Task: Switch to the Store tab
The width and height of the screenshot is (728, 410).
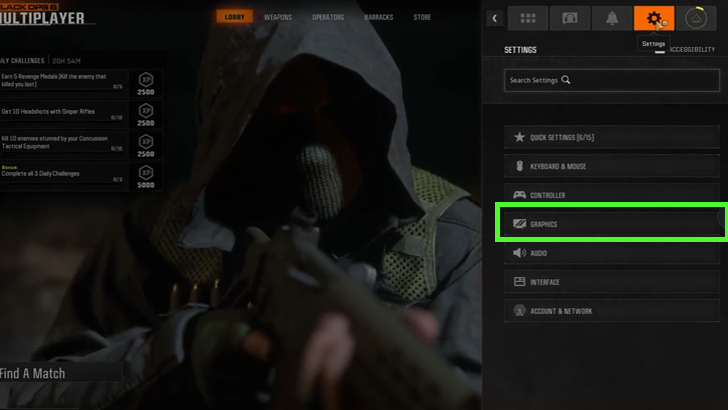Action: tap(422, 17)
